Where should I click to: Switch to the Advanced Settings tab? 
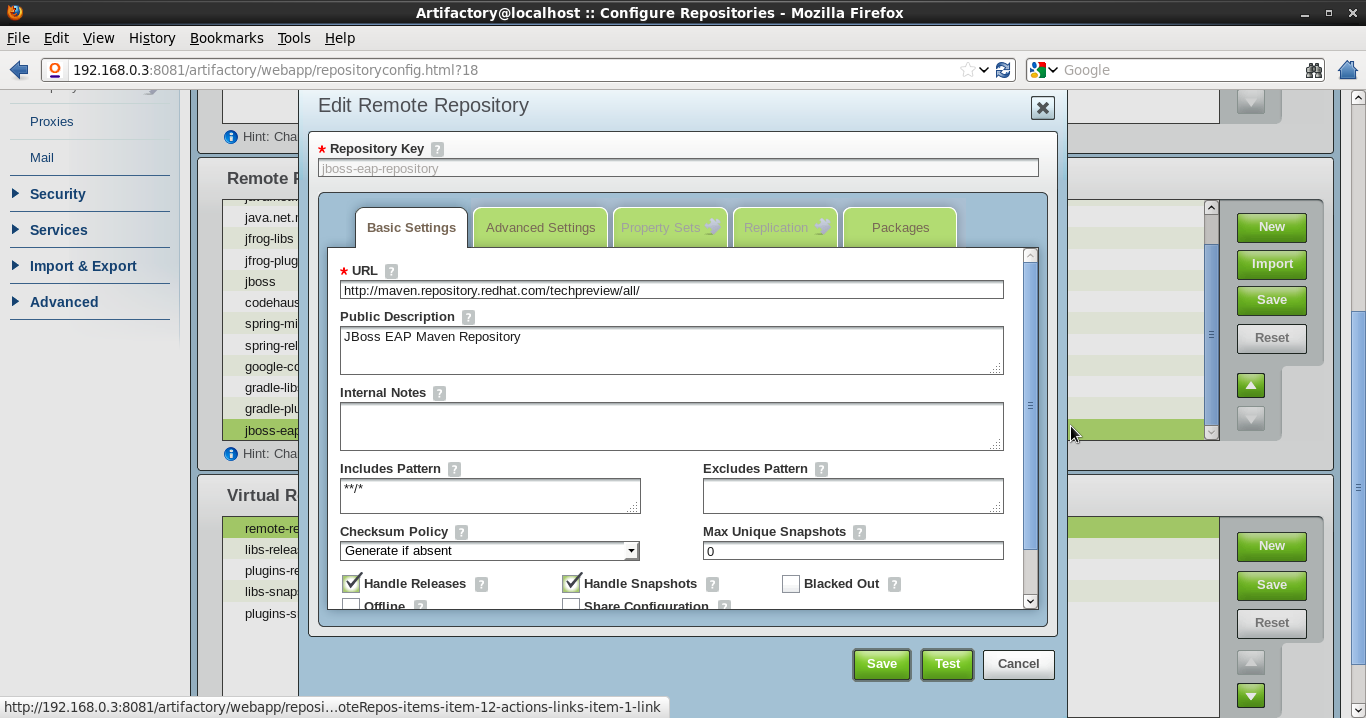pyautogui.click(x=540, y=228)
